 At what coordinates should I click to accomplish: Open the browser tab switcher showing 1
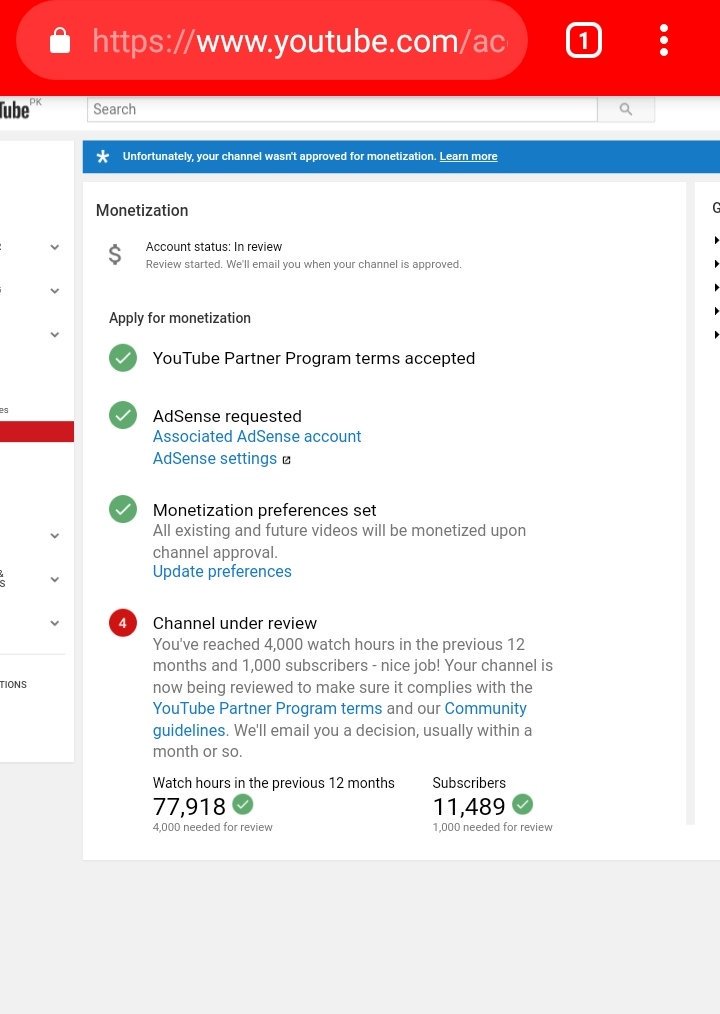[x=584, y=41]
